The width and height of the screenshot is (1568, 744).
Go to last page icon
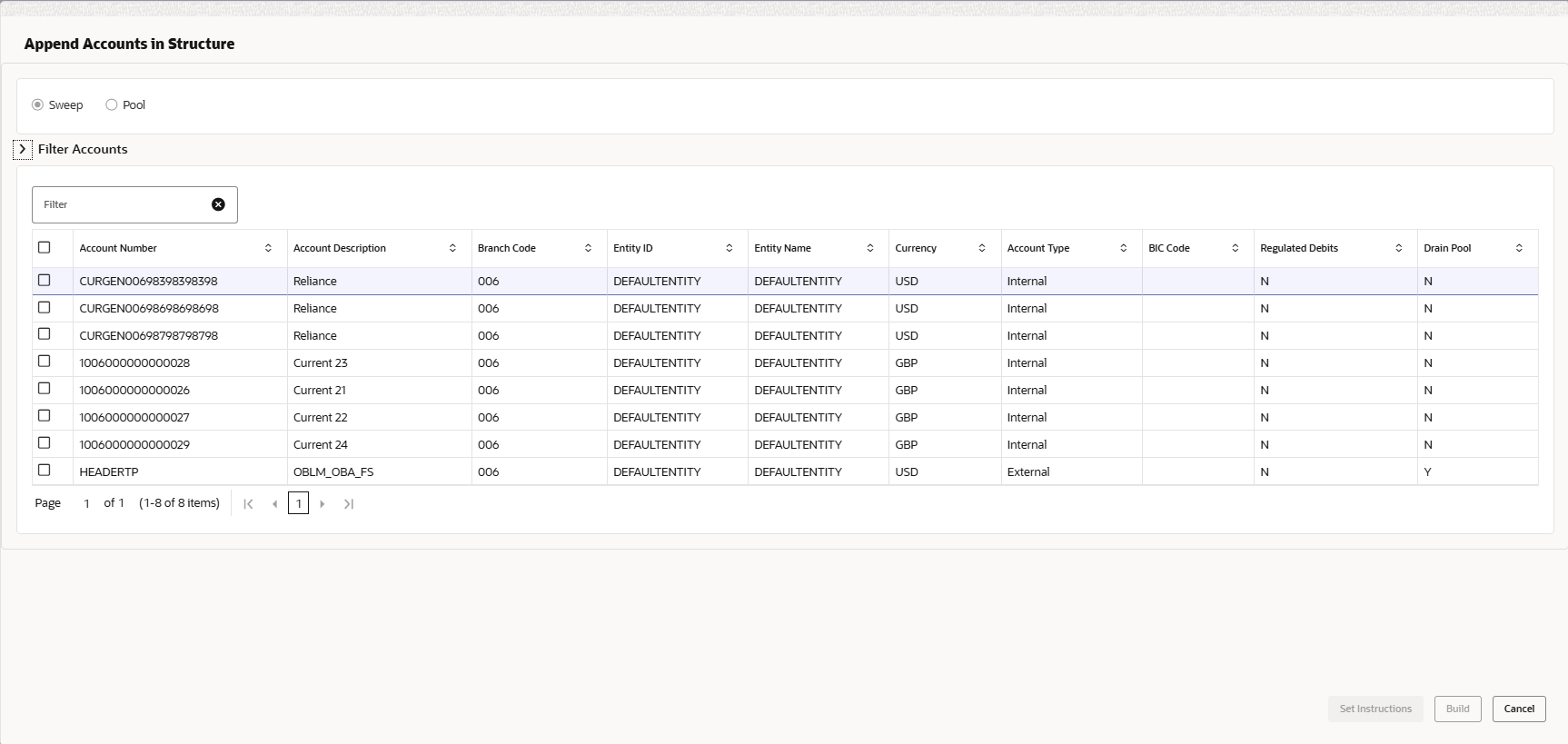tap(348, 503)
